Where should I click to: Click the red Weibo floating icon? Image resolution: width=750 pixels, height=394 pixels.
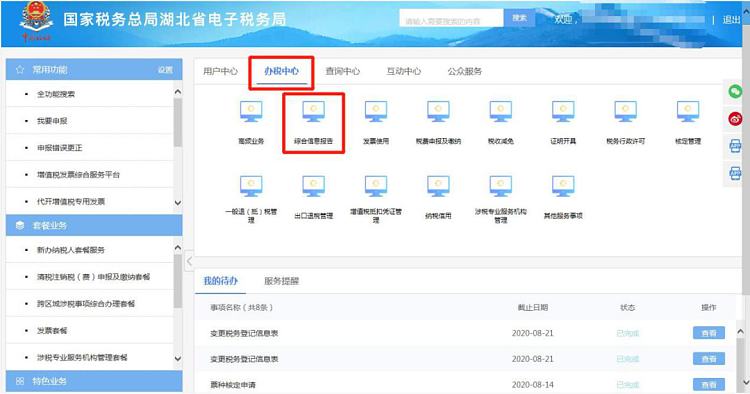coord(735,118)
